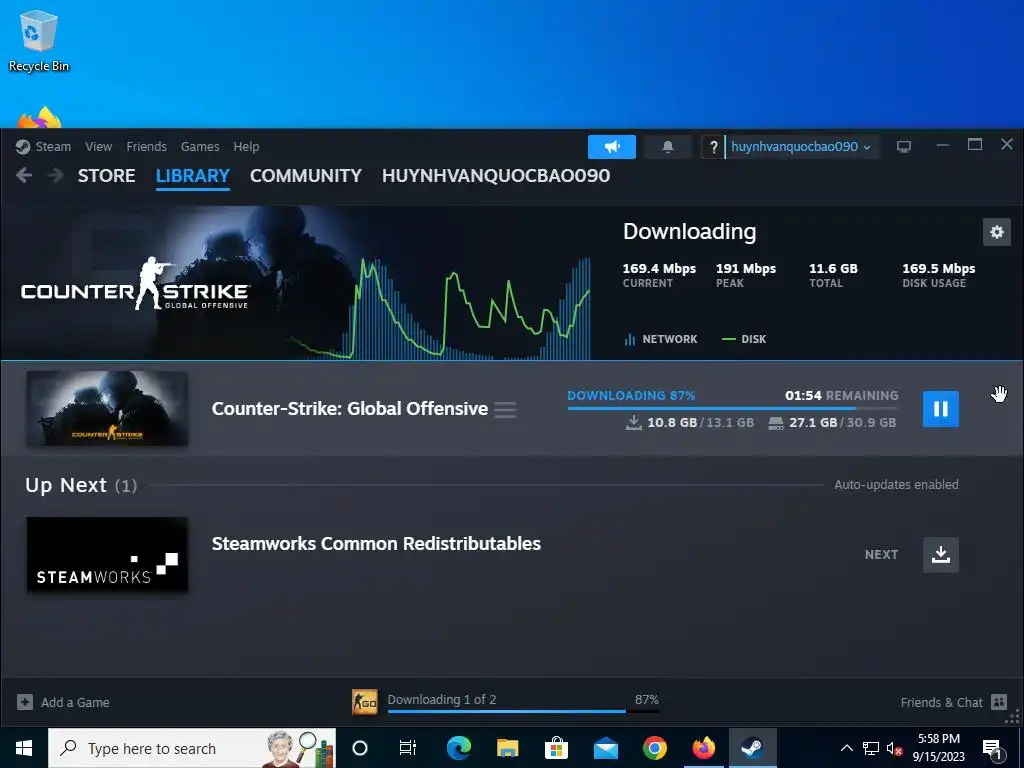
Task: Click the 191 Mbps PEAK stat
Action: coord(746,275)
